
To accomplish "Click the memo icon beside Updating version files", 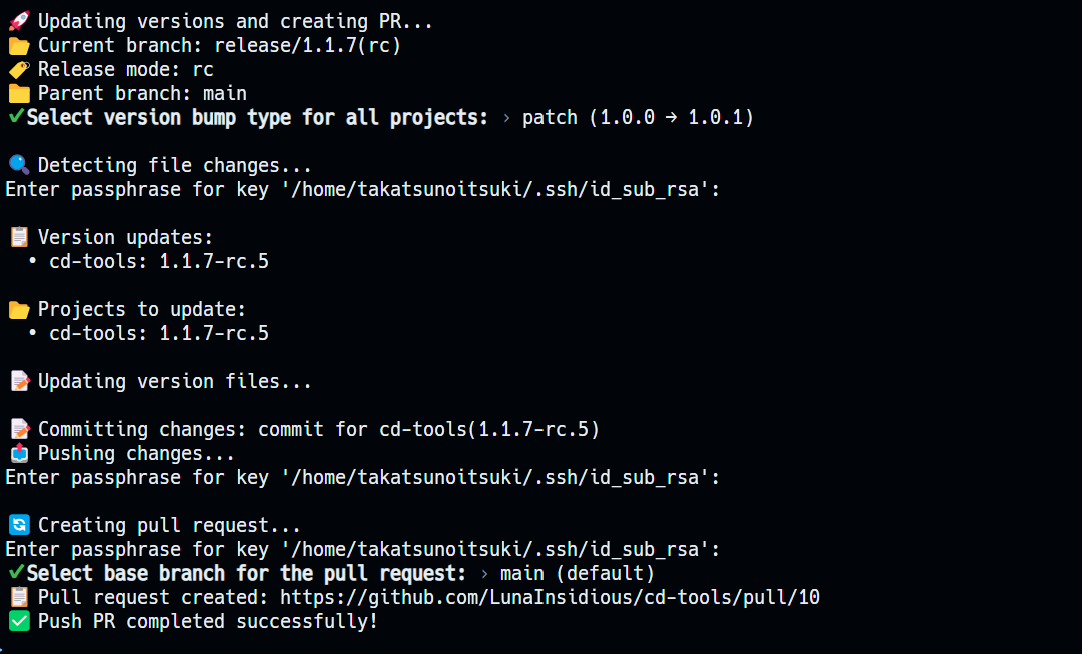I will click(x=19, y=382).
